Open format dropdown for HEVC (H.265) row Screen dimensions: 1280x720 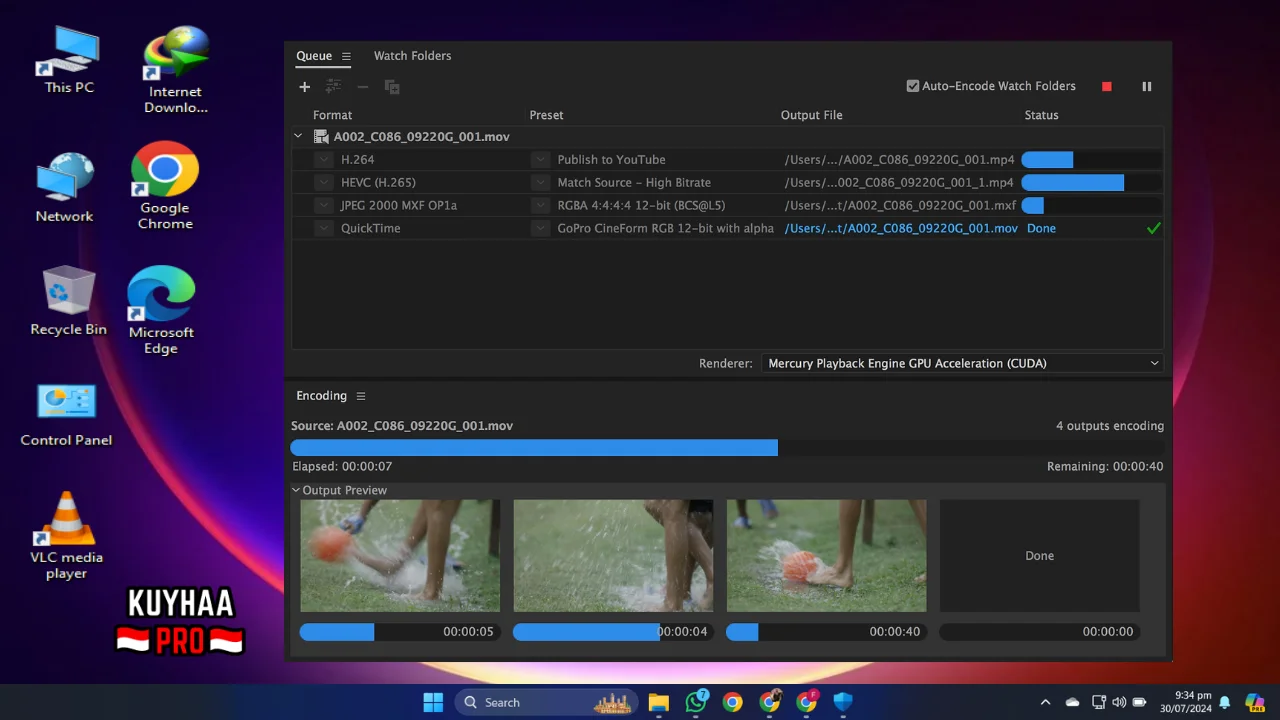coord(323,183)
